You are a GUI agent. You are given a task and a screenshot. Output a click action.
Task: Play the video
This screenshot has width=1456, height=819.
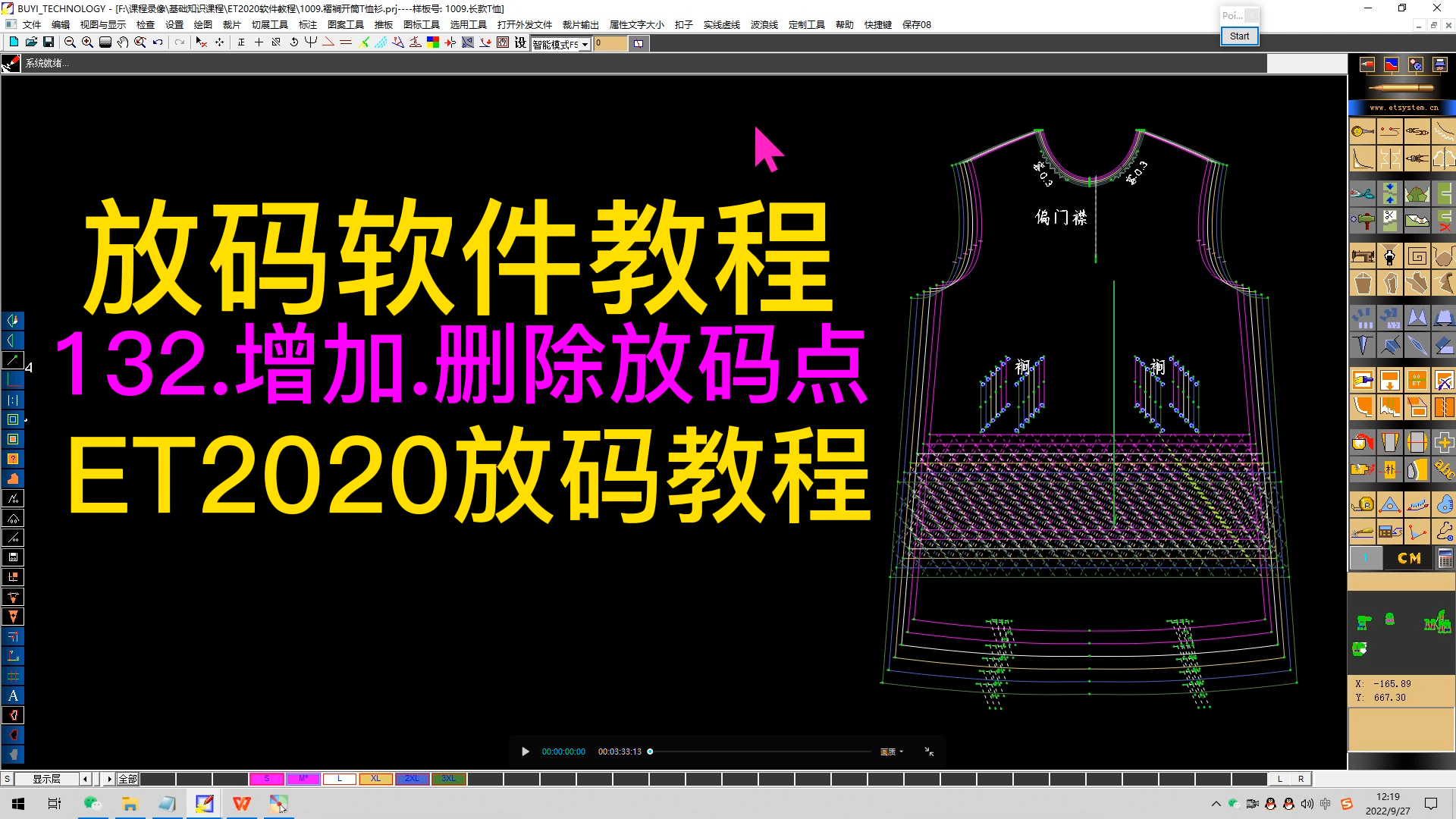tap(525, 752)
